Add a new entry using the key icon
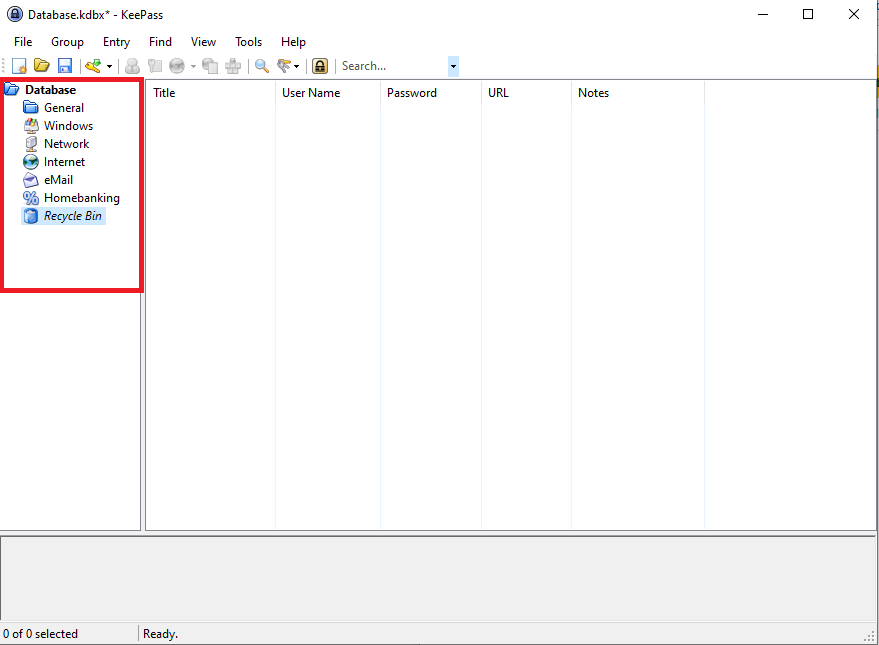The image size is (879, 645). (91, 65)
